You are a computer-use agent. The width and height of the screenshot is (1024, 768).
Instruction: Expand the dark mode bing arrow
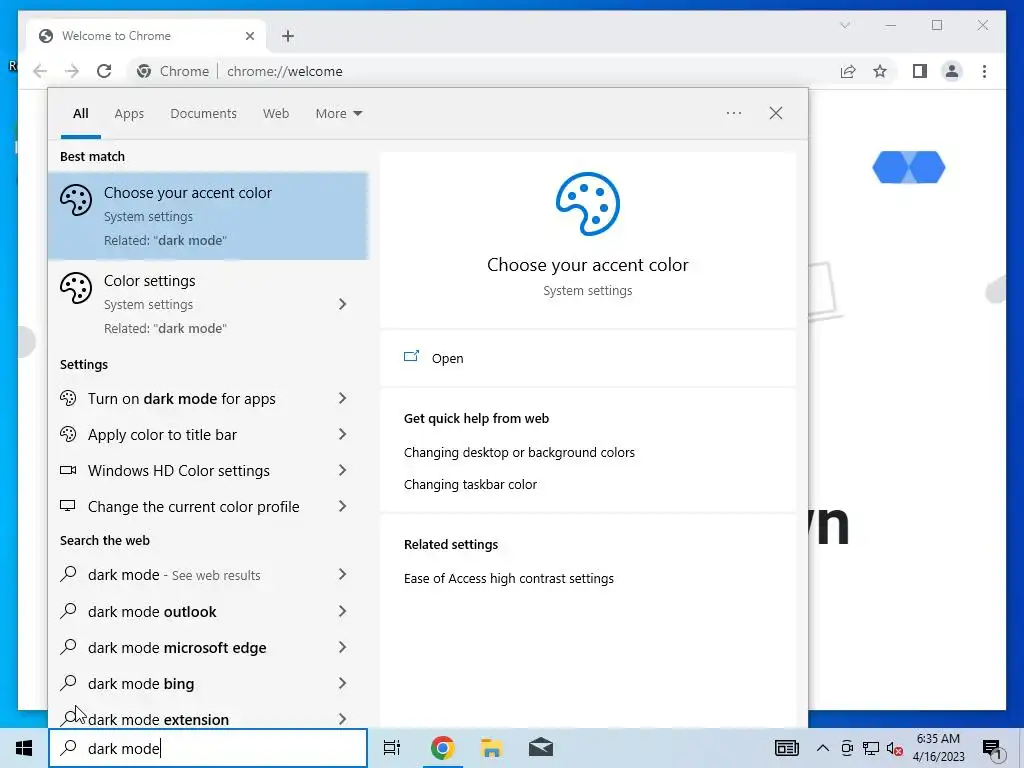coord(343,683)
